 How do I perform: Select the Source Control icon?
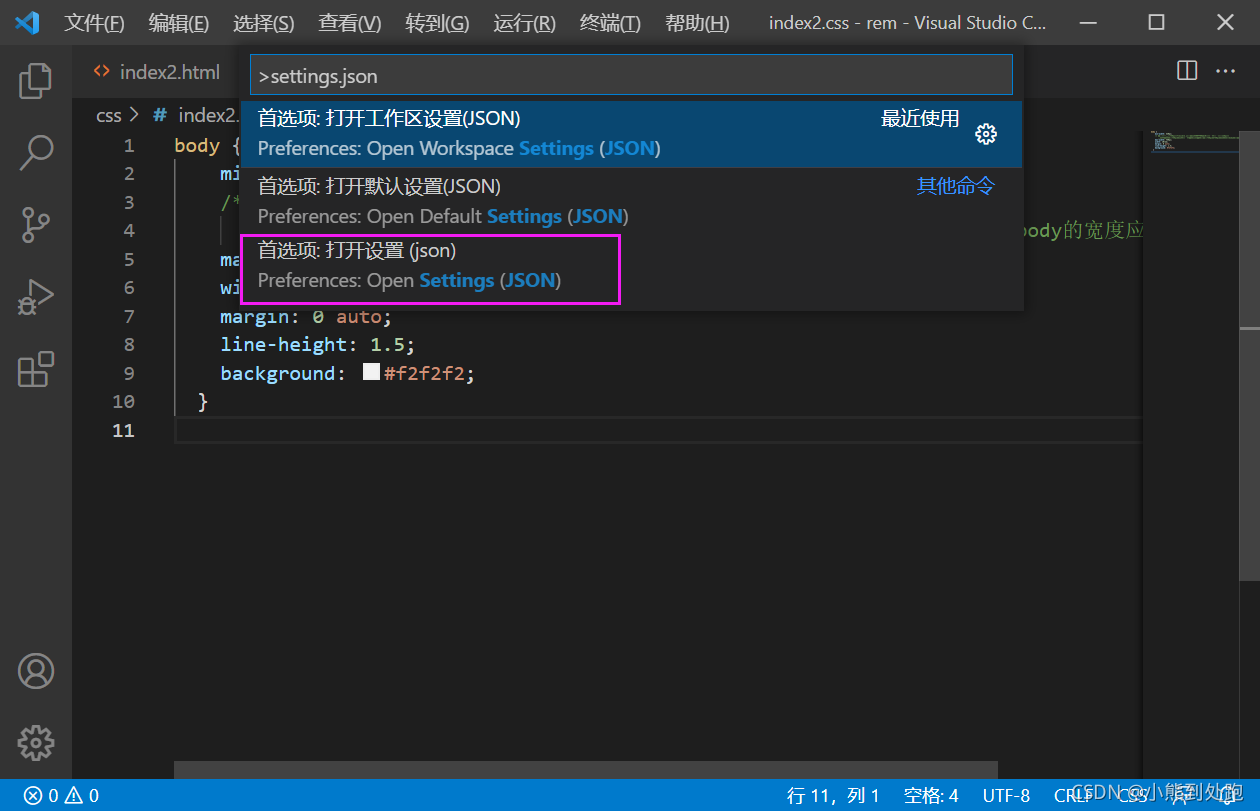[x=36, y=224]
